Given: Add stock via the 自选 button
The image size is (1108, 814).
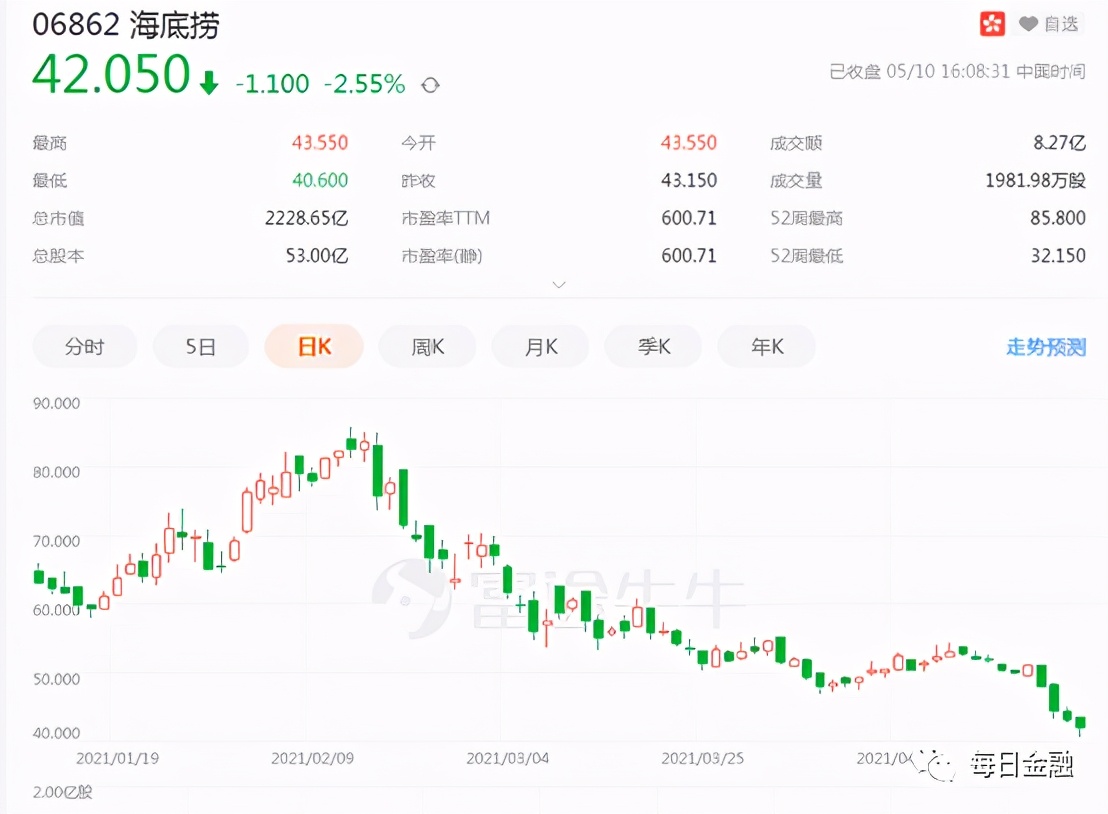Looking at the screenshot, I should coord(1049,24).
